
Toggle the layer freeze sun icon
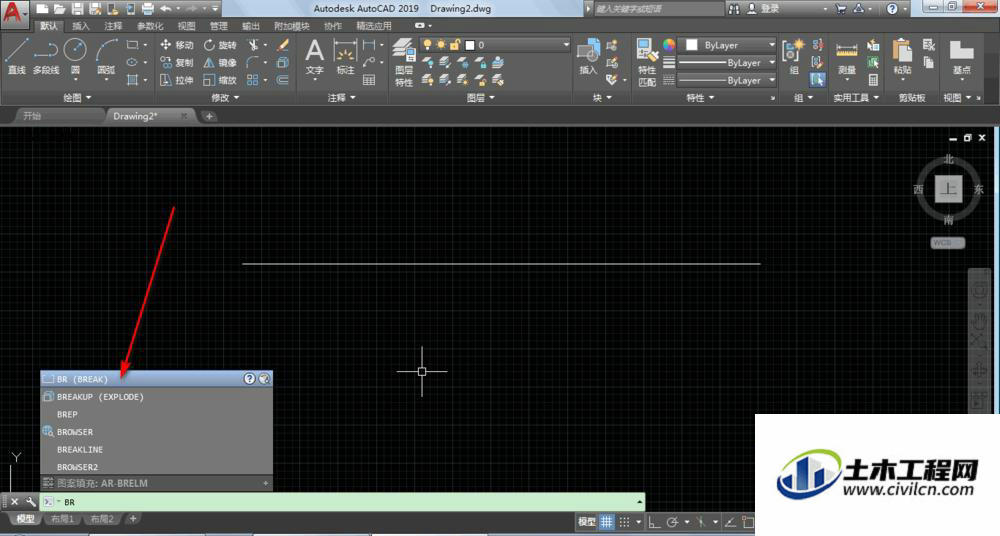441,45
